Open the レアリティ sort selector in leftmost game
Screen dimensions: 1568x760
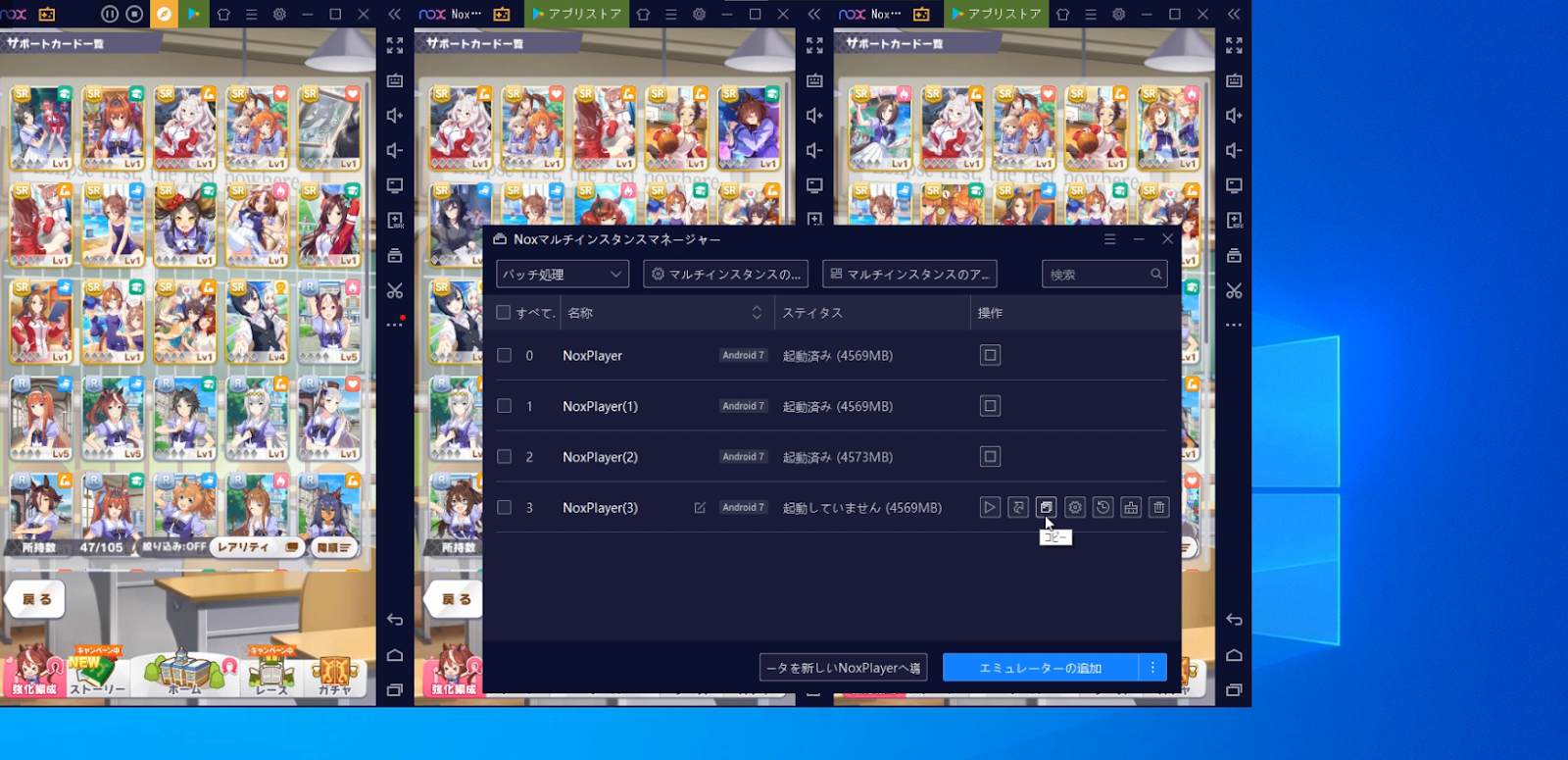coord(258,547)
